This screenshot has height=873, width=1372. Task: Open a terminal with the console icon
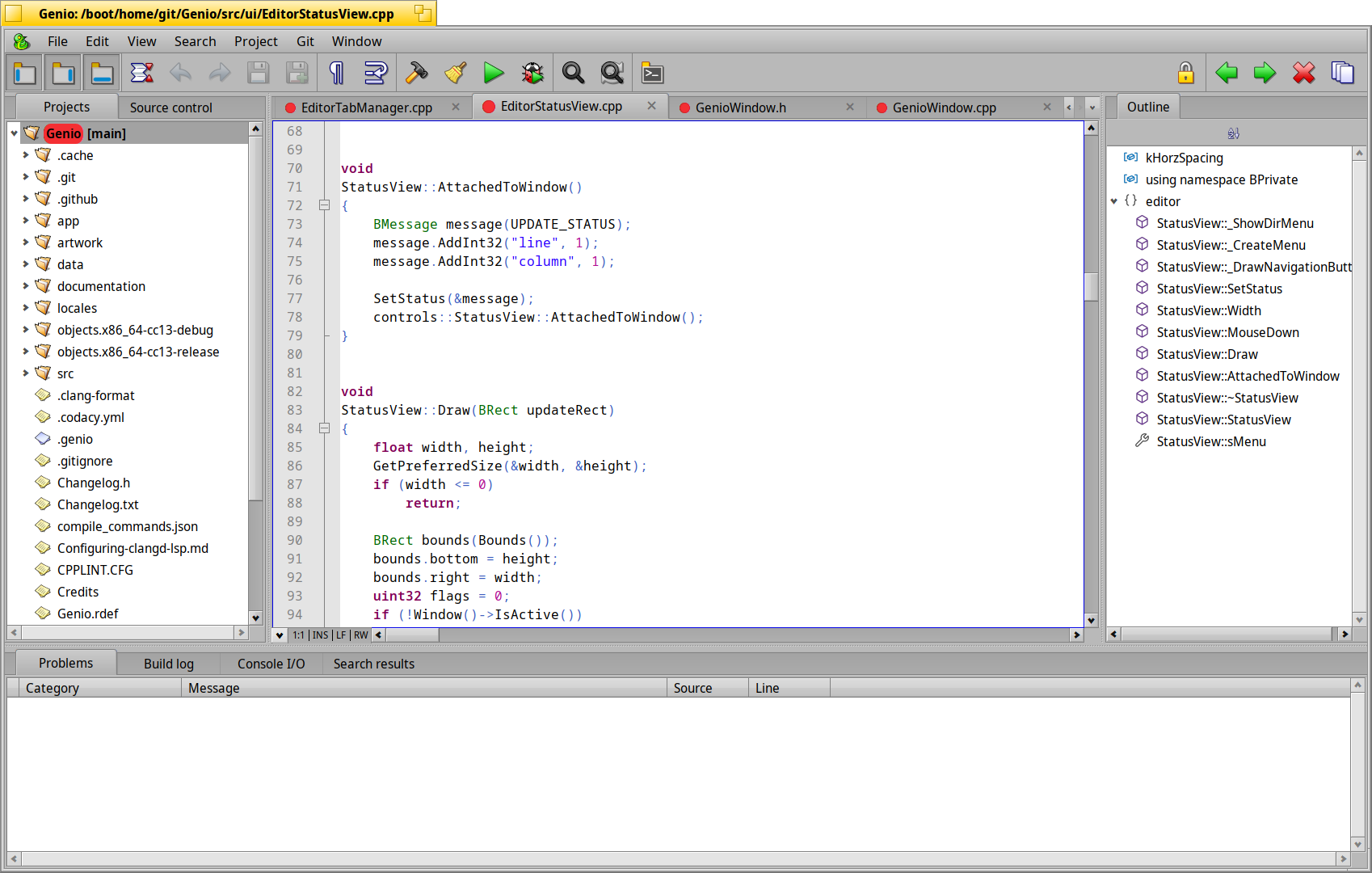[x=652, y=73]
